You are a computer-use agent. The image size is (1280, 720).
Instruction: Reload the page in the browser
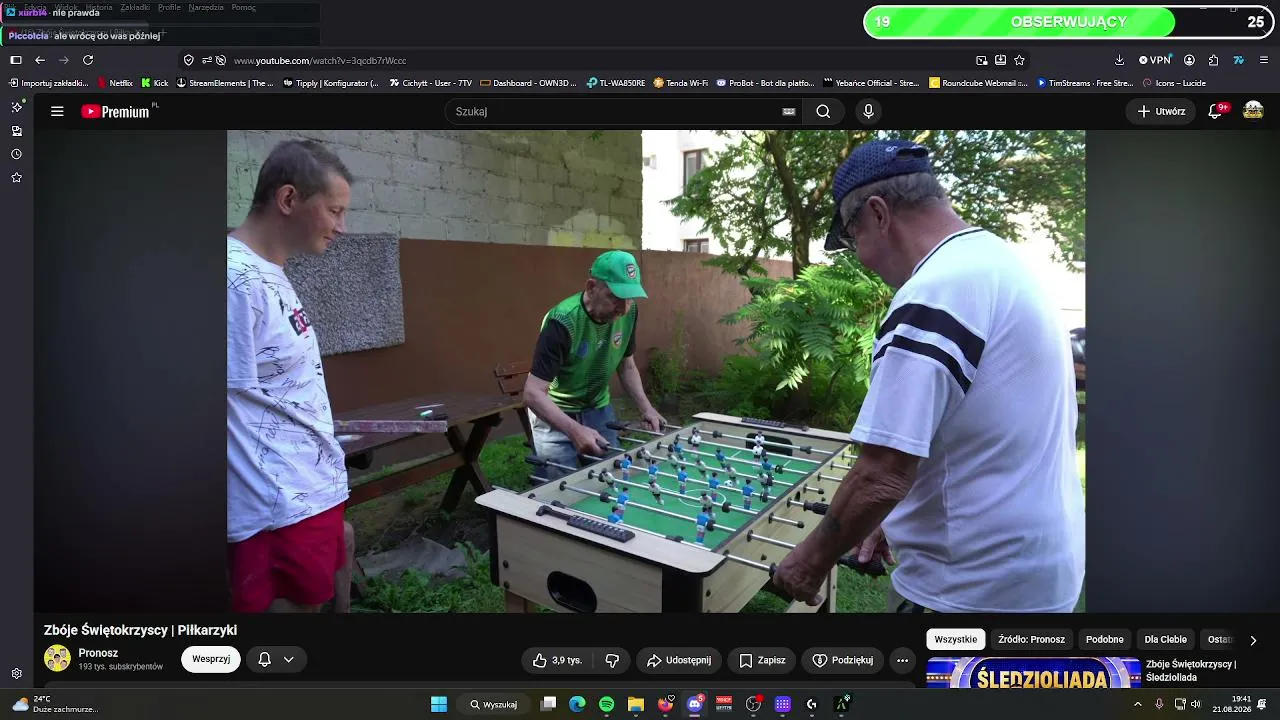click(x=88, y=60)
